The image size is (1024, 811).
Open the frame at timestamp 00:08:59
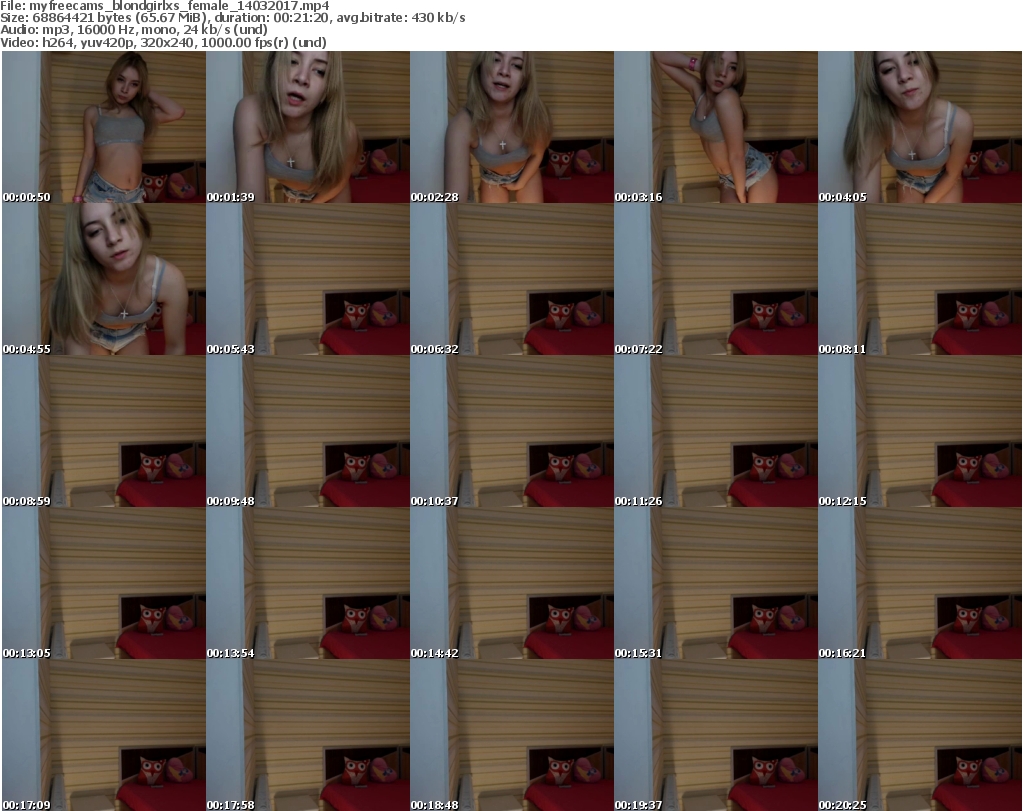pos(104,432)
